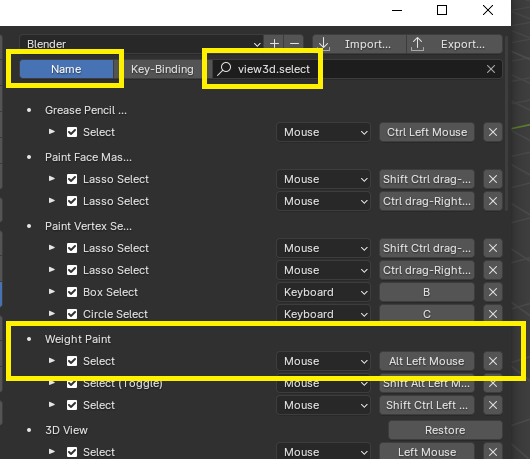The height and width of the screenshot is (459, 530).
Task: Open Mouse dropdown for Grease Pencil Select
Action: tap(323, 132)
